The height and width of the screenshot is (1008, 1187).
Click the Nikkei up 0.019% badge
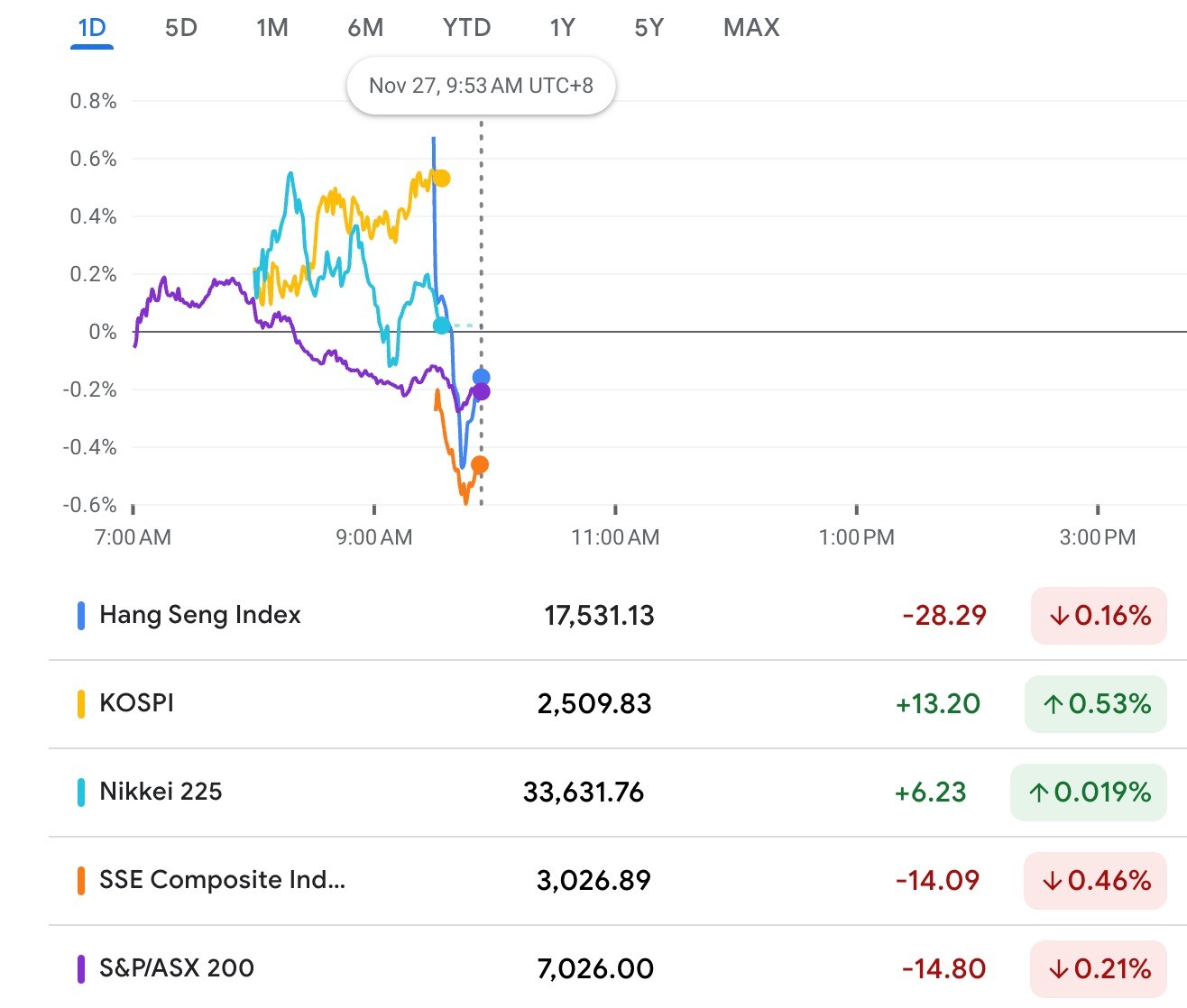pos(1089,793)
